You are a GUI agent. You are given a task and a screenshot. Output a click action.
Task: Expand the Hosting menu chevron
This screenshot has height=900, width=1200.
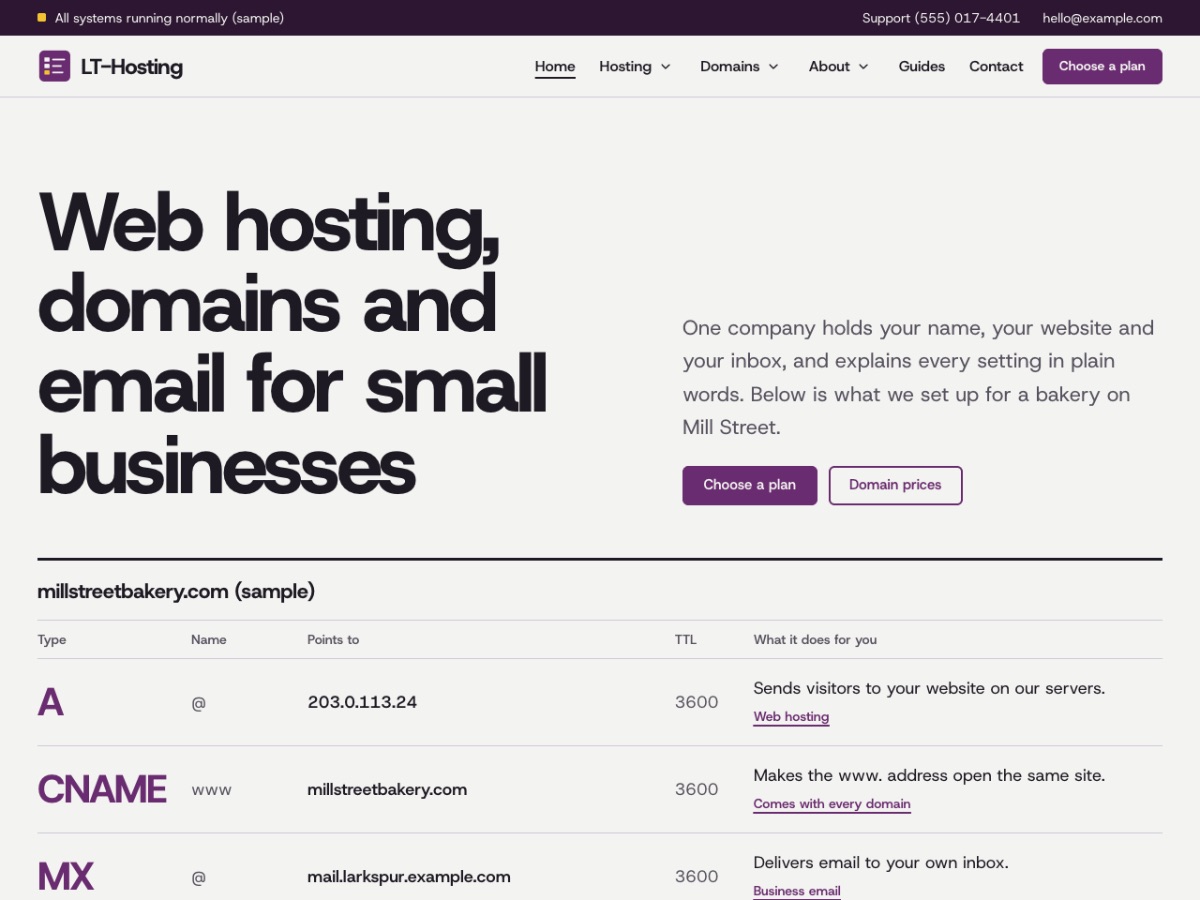tap(665, 67)
